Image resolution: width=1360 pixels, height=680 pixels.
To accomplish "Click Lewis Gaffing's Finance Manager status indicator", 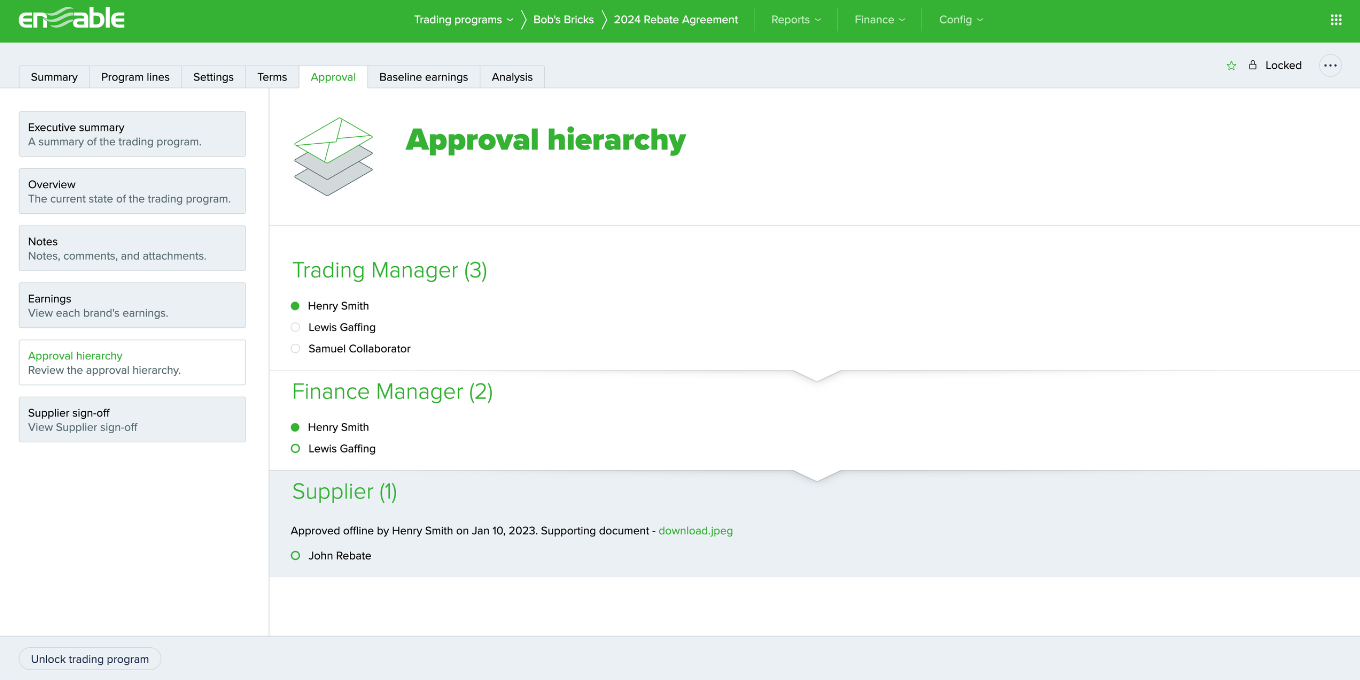I will tap(294, 448).
